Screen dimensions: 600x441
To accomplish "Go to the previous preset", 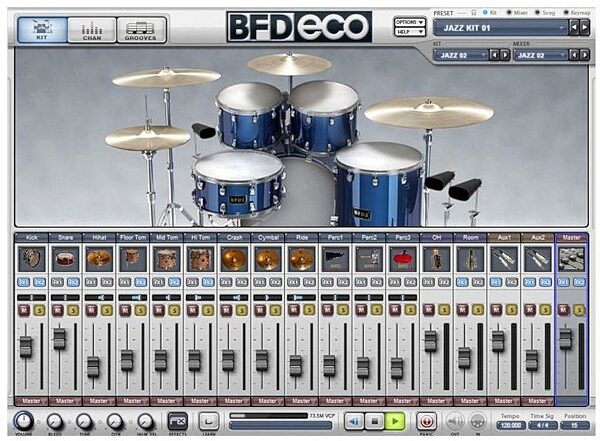I will (574, 28).
